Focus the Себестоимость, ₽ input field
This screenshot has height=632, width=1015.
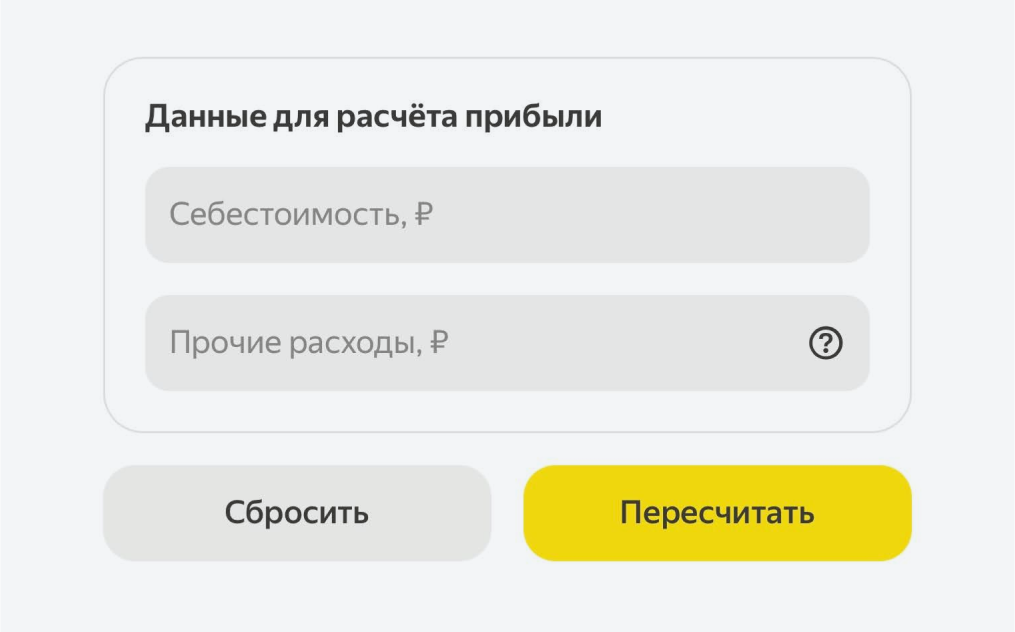point(507,215)
